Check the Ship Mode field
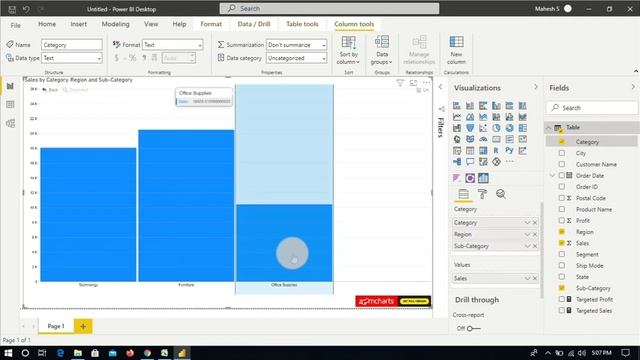Screen dimensions: 640x360 (x=562, y=265)
